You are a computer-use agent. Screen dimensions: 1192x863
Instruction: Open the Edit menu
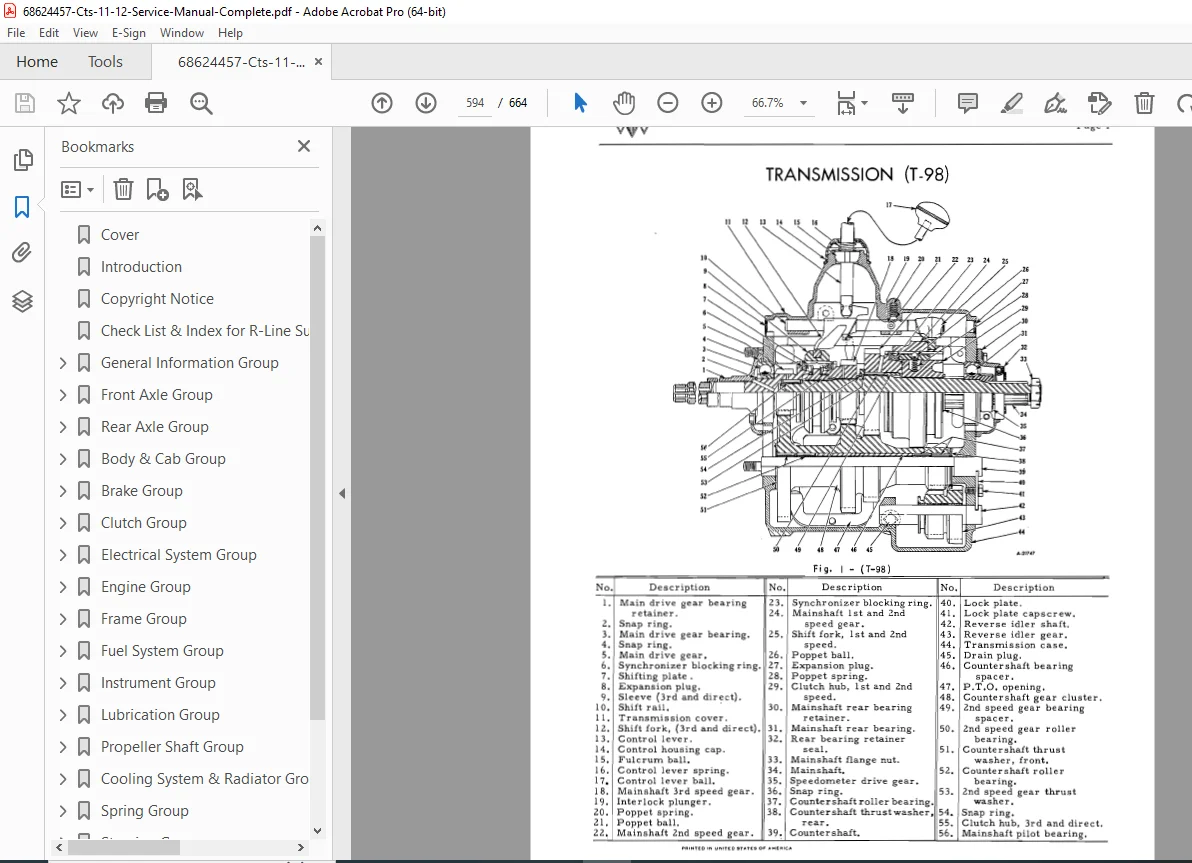click(x=49, y=33)
